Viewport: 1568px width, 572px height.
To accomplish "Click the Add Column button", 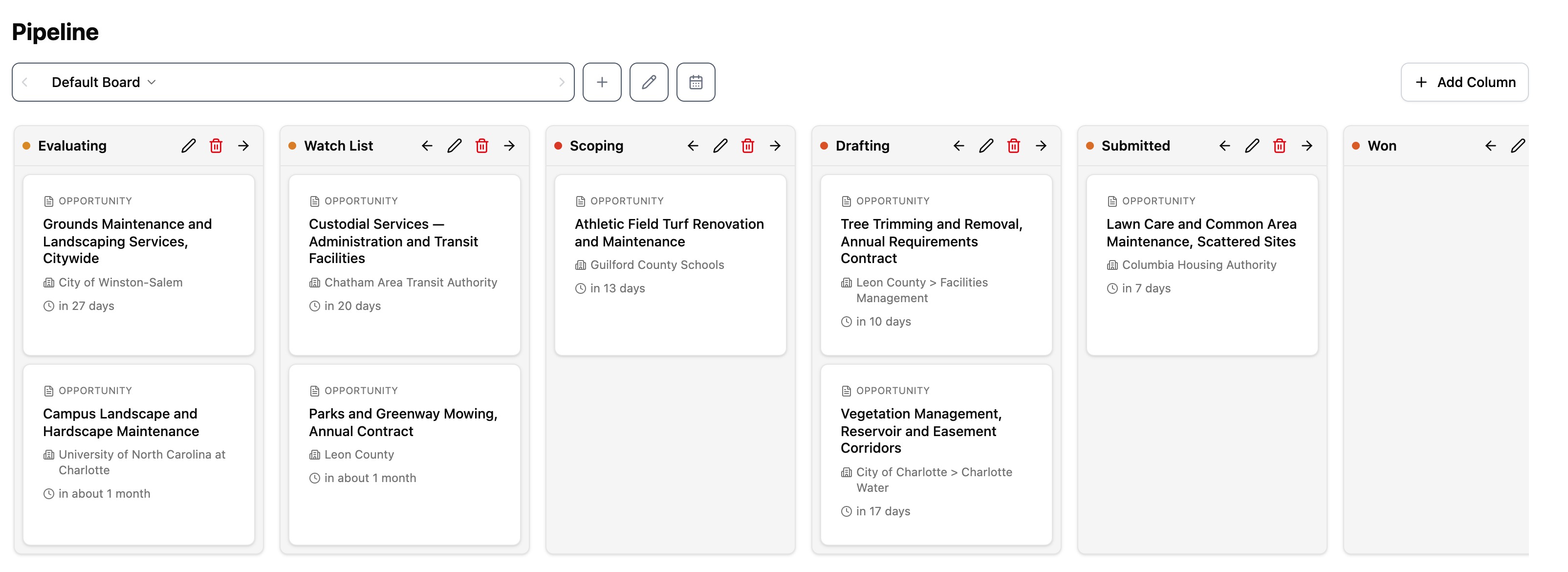I will [1464, 82].
